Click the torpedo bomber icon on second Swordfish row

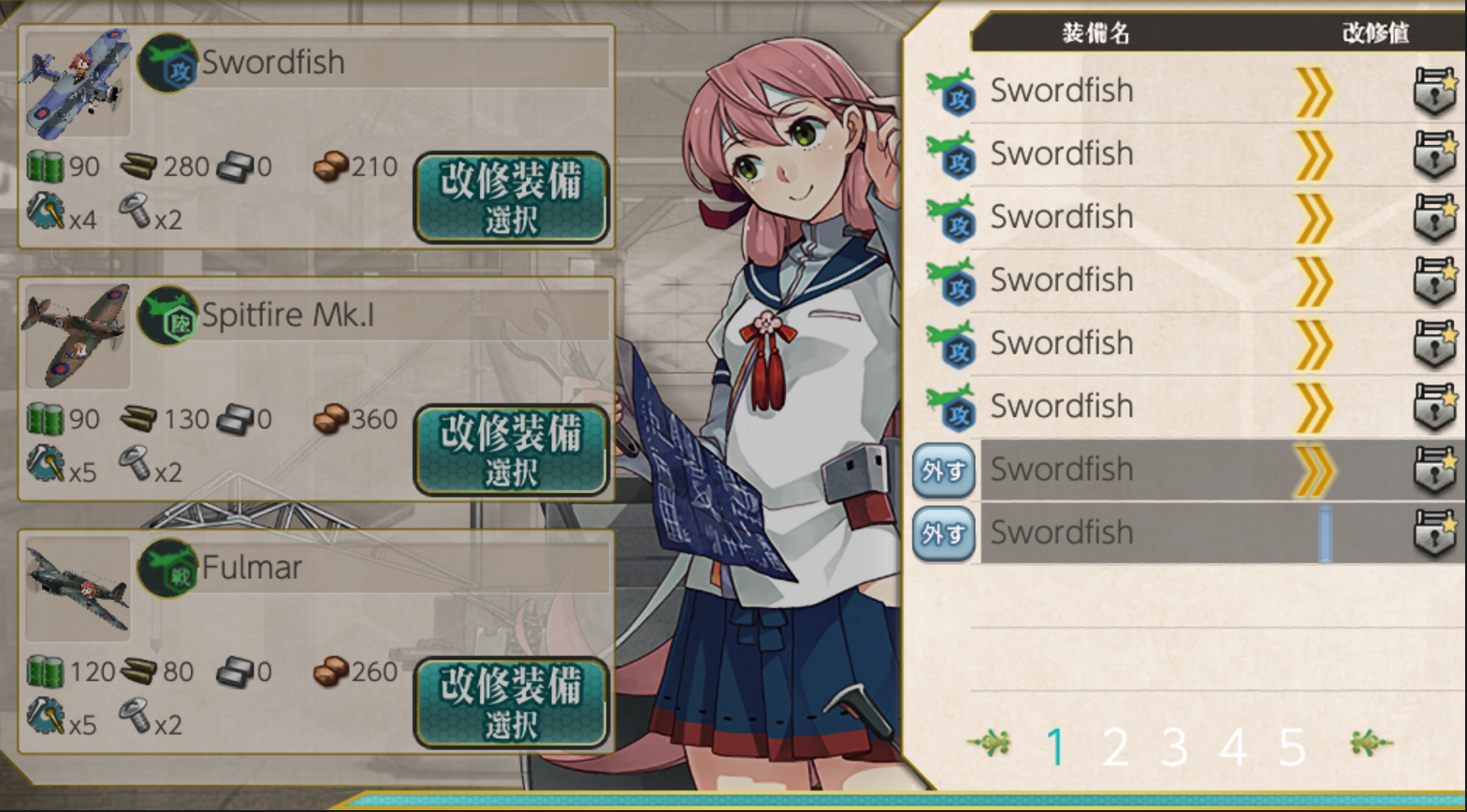951,154
